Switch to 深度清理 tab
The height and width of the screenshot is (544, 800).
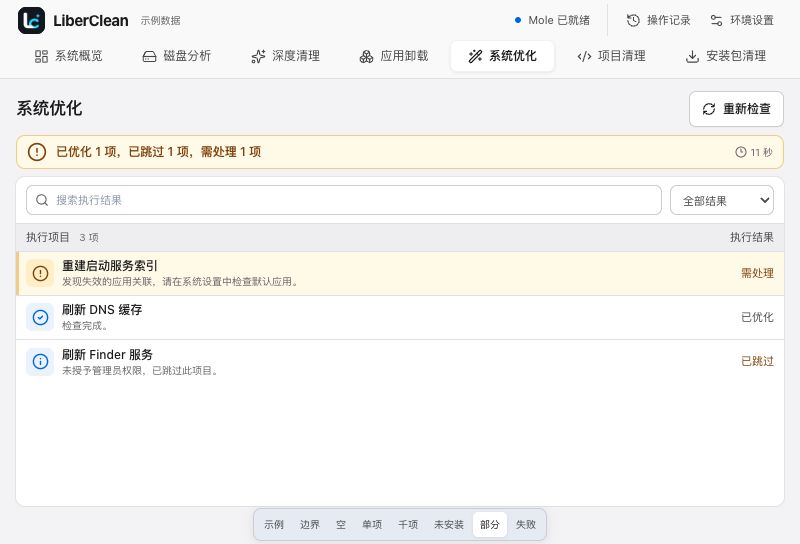(x=286, y=56)
